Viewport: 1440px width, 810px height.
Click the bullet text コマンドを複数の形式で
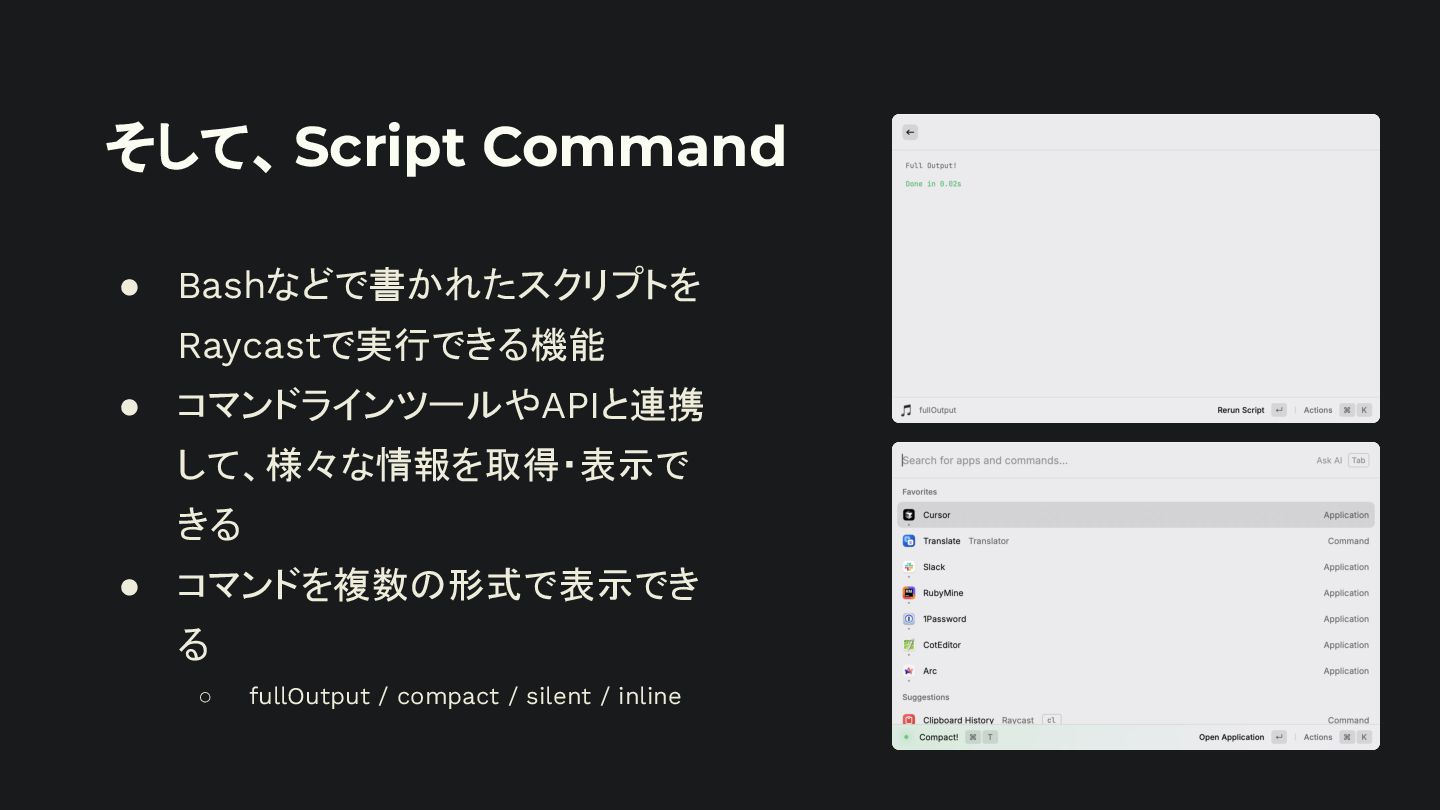click(438, 614)
